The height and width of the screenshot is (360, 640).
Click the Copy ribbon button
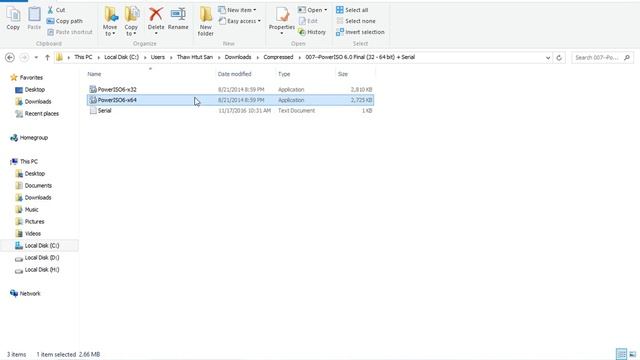(13, 18)
